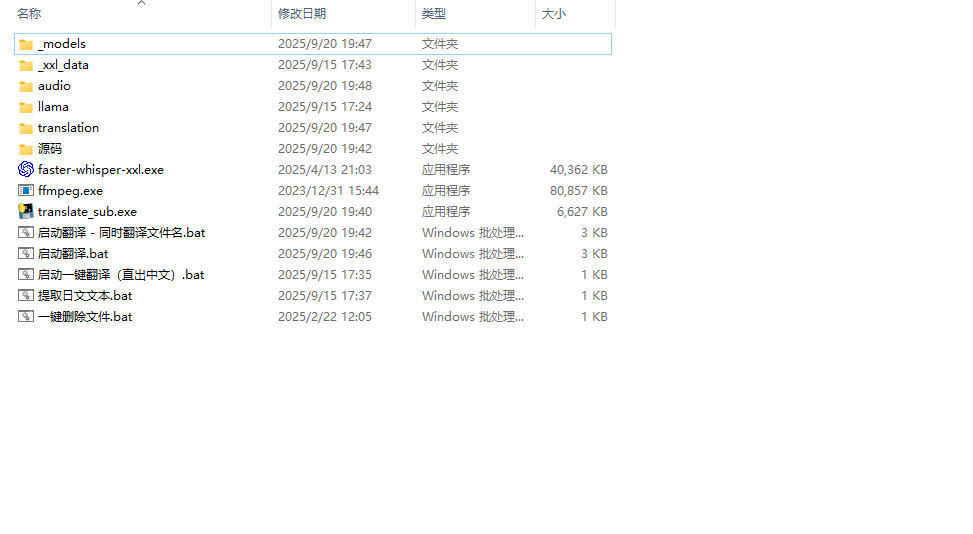This screenshot has height=534, width=973.
Task: Select the _models file name
Action: point(62,44)
